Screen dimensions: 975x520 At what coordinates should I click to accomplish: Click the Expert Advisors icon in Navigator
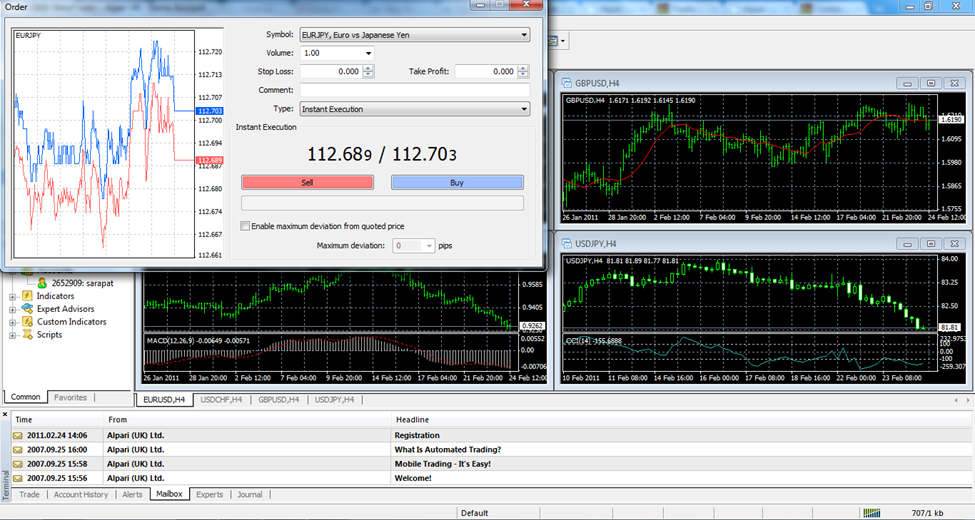point(27,309)
